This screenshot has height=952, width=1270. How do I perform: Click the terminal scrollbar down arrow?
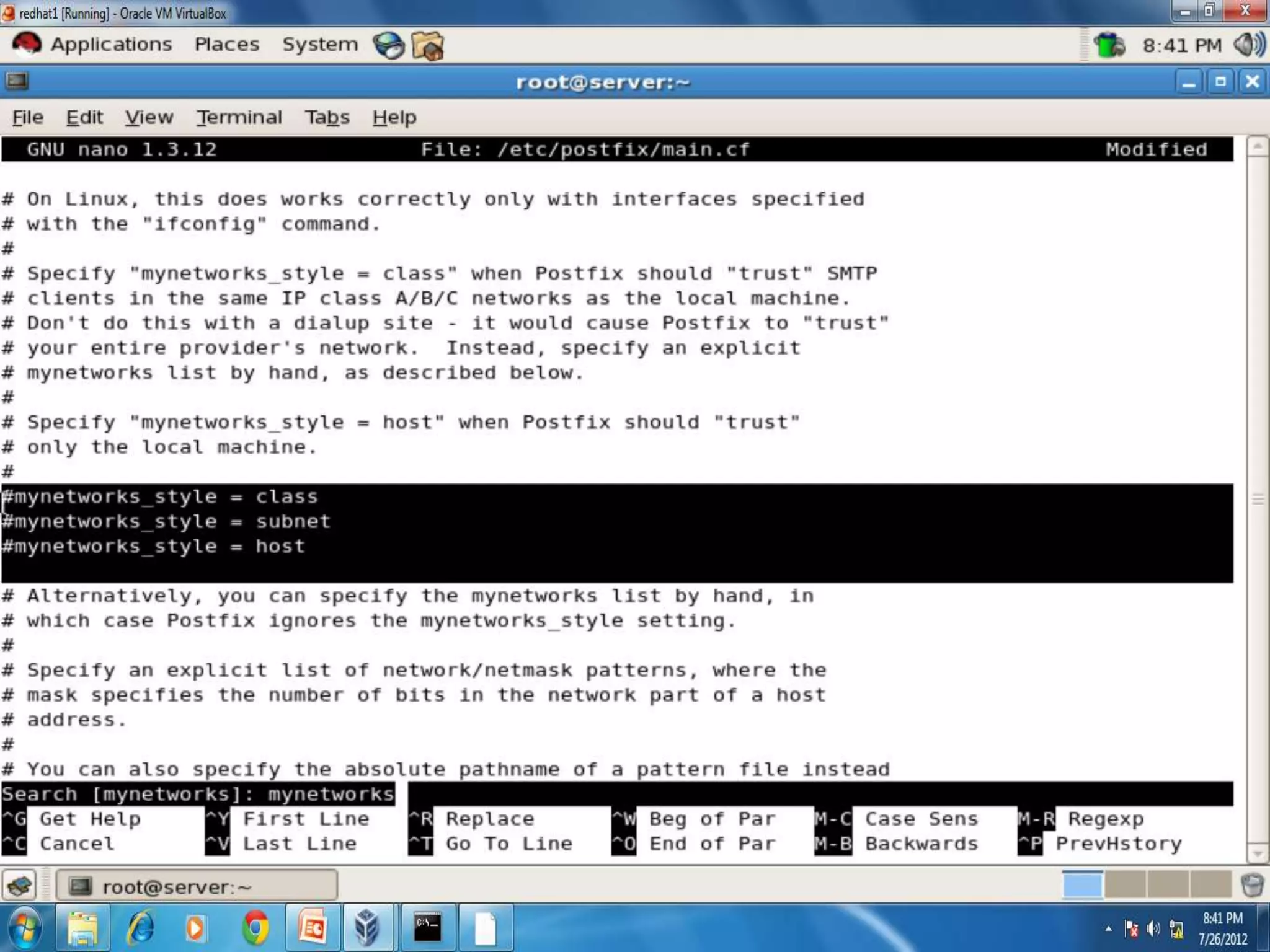pos(1257,854)
